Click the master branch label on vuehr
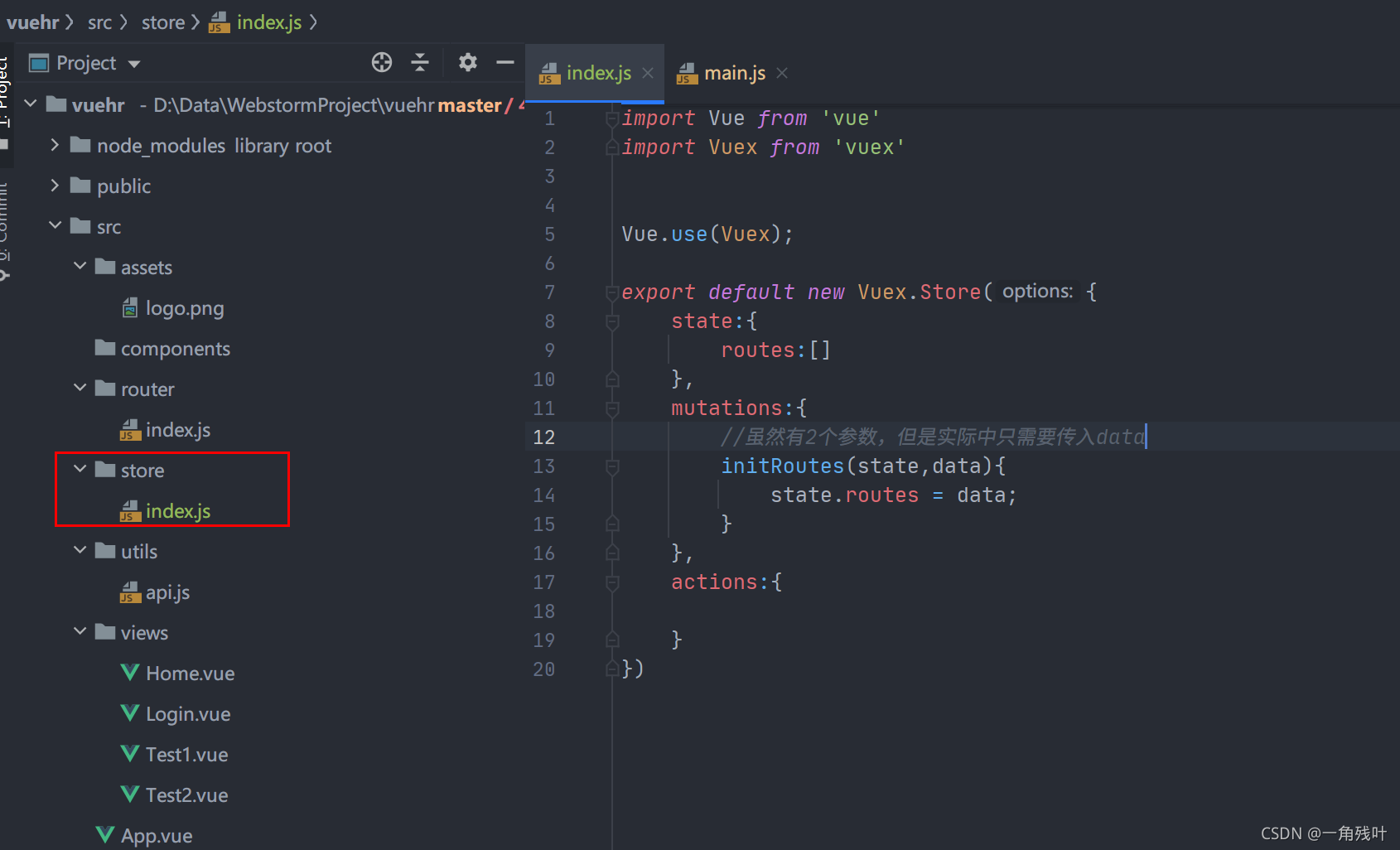The height and width of the screenshot is (850, 1400). pyautogui.click(x=470, y=105)
